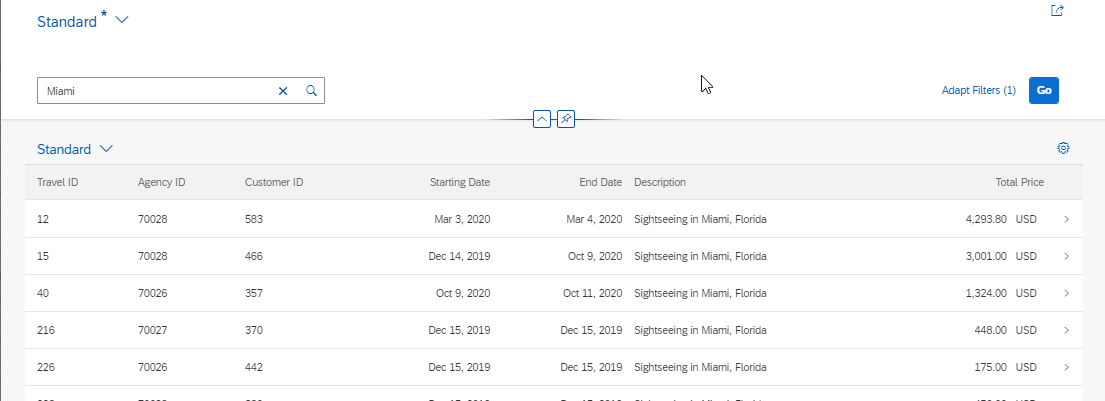Select the row with Customer ID 357
Screen dimensions: 1105x401
tap(553, 293)
